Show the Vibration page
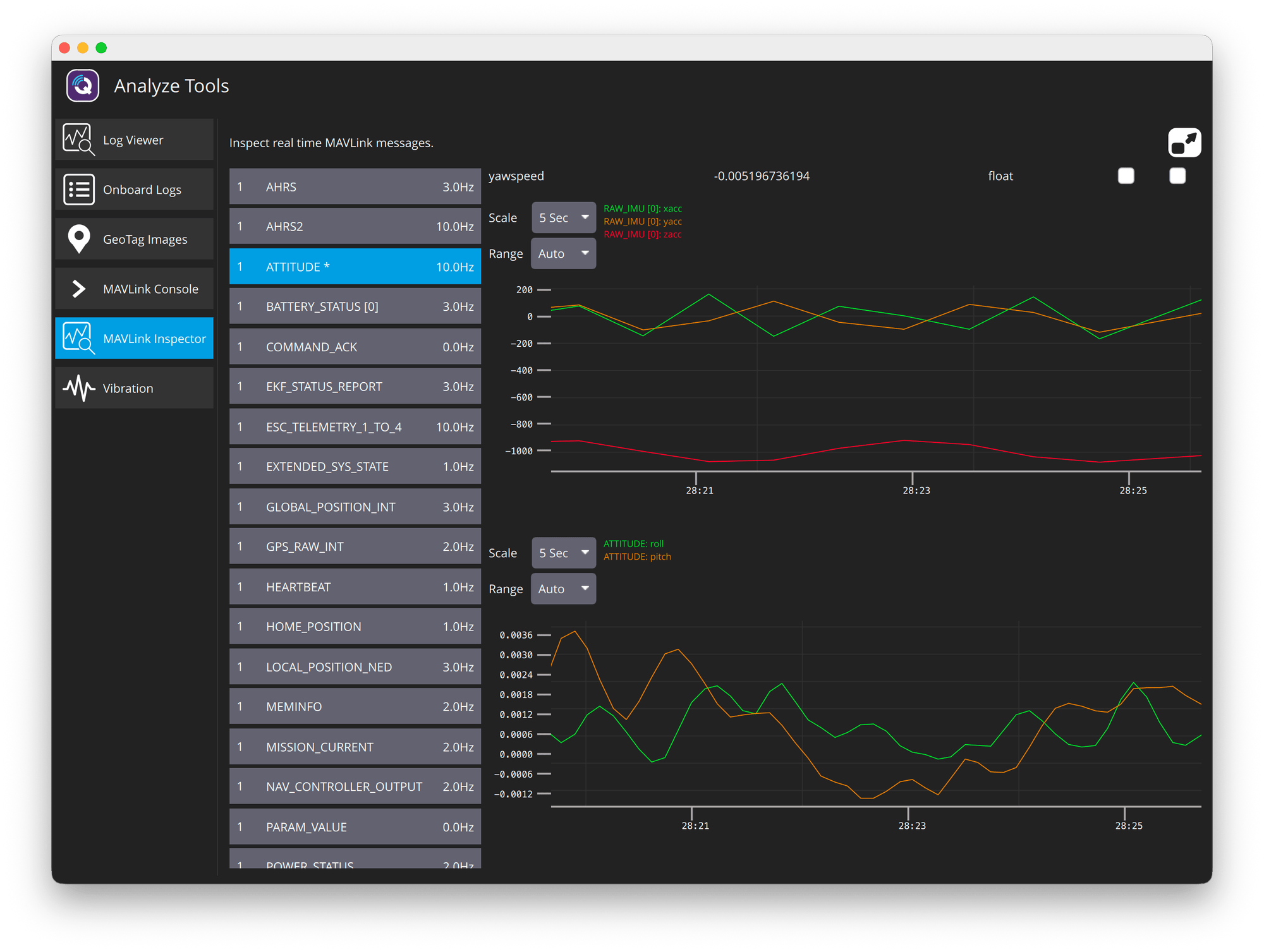1264x952 pixels. pyautogui.click(x=134, y=388)
